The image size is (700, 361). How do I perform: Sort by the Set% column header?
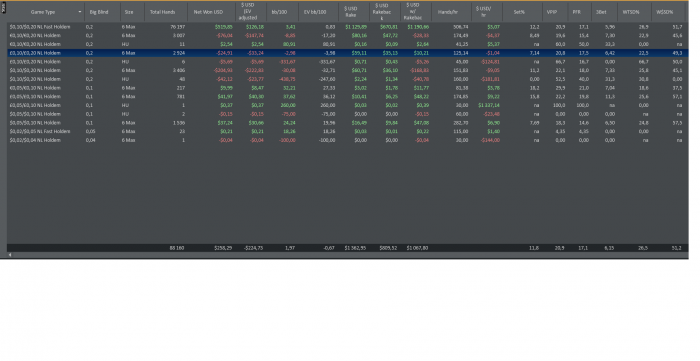coord(519,12)
